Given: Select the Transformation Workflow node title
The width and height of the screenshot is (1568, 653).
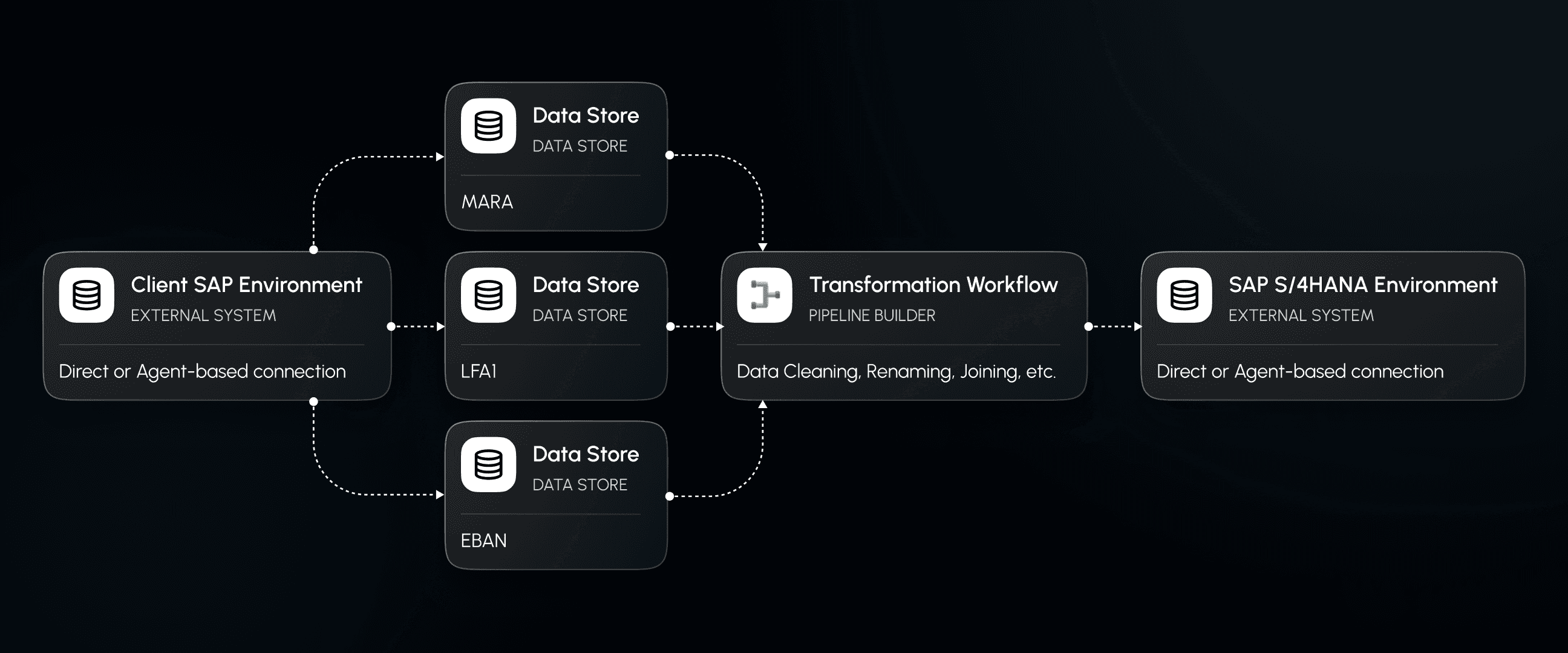Looking at the screenshot, I should (x=933, y=285).
